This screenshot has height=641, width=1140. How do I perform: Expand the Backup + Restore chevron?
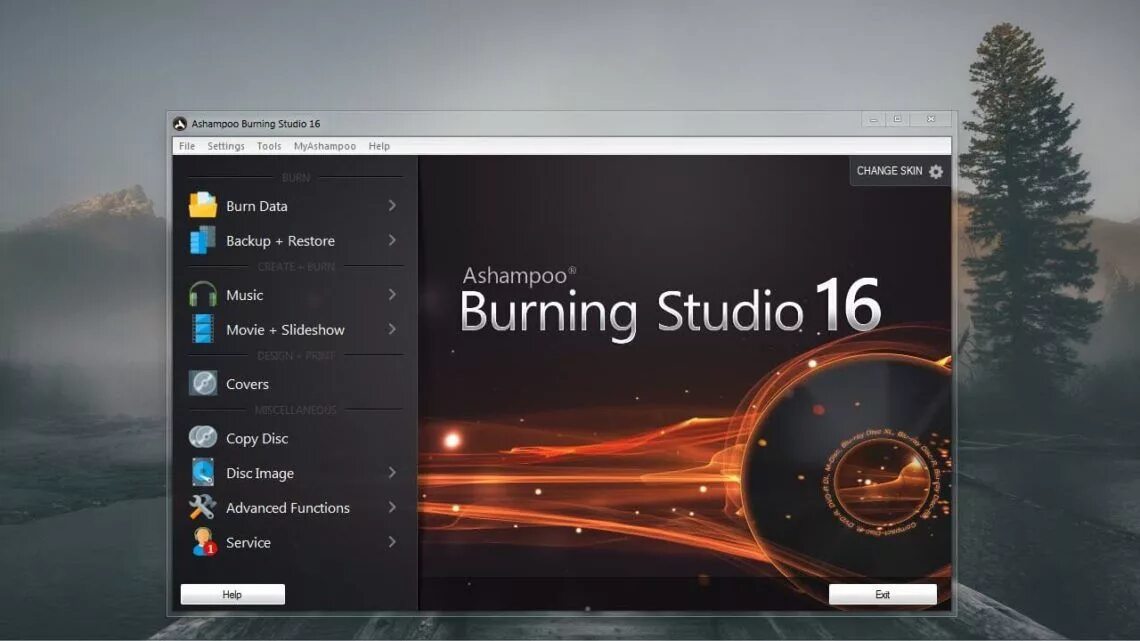coord(394,240)
